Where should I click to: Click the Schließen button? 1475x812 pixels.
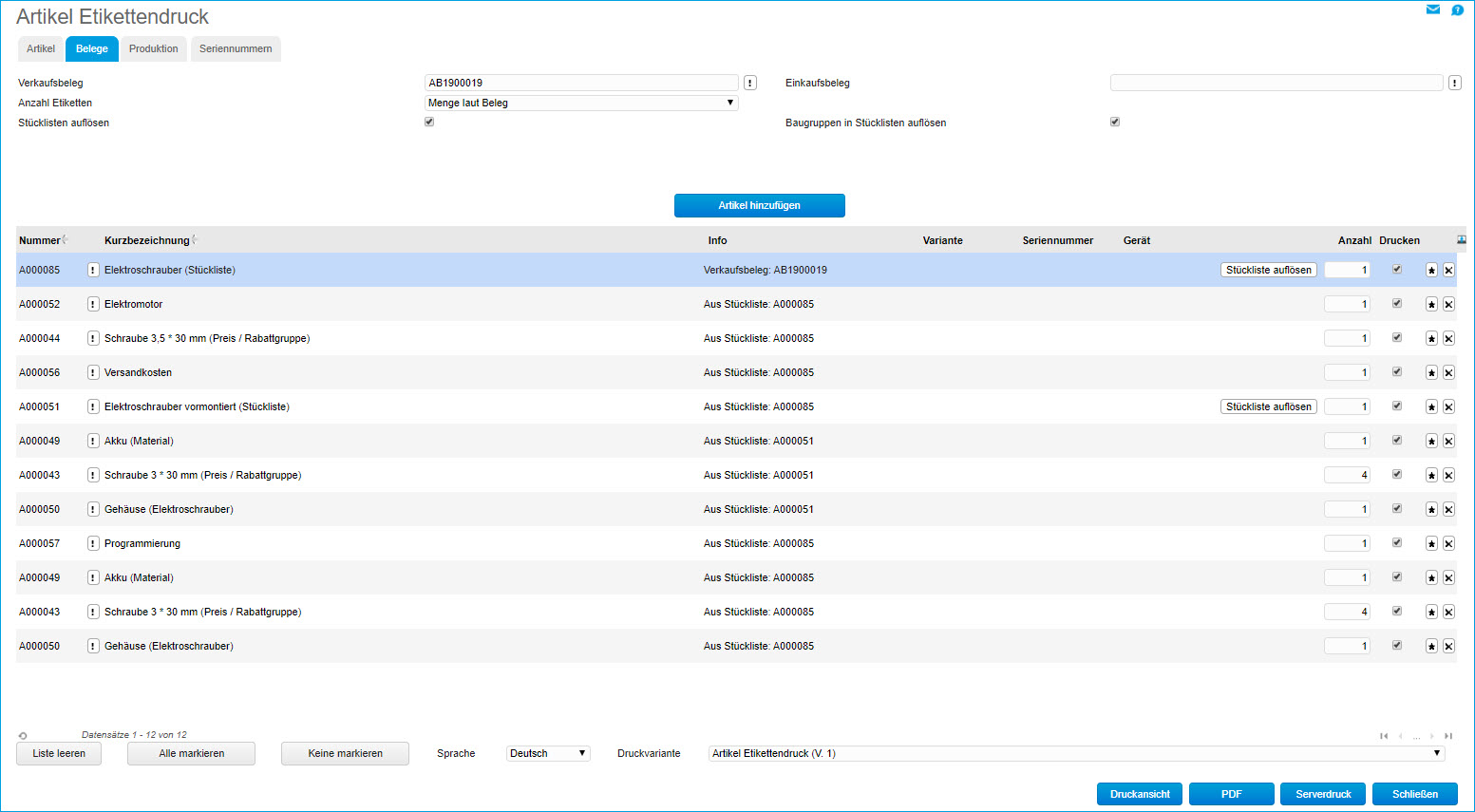coord(1415,794)
